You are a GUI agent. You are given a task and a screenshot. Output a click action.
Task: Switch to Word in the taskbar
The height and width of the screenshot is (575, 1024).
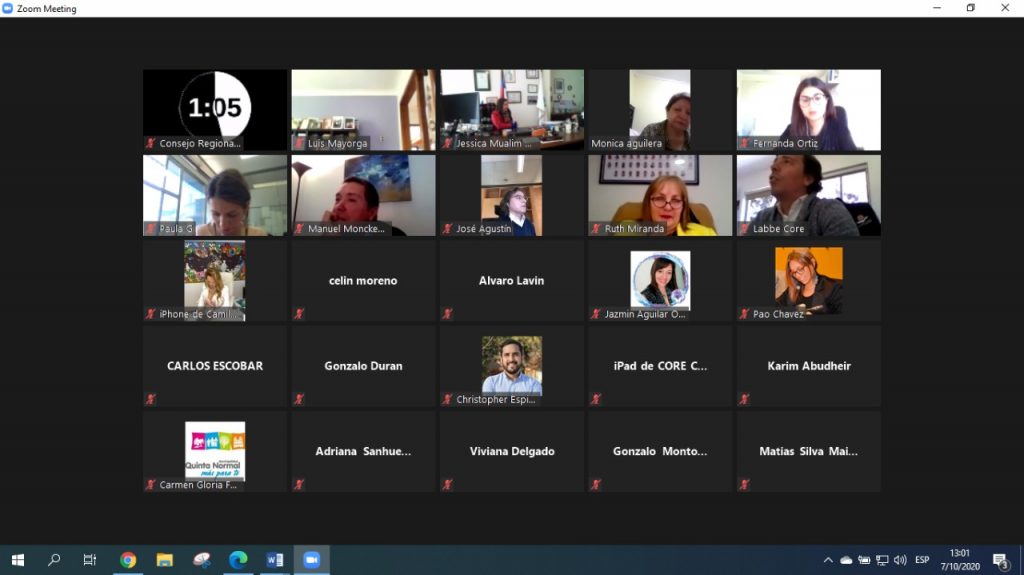pos(275,560)
